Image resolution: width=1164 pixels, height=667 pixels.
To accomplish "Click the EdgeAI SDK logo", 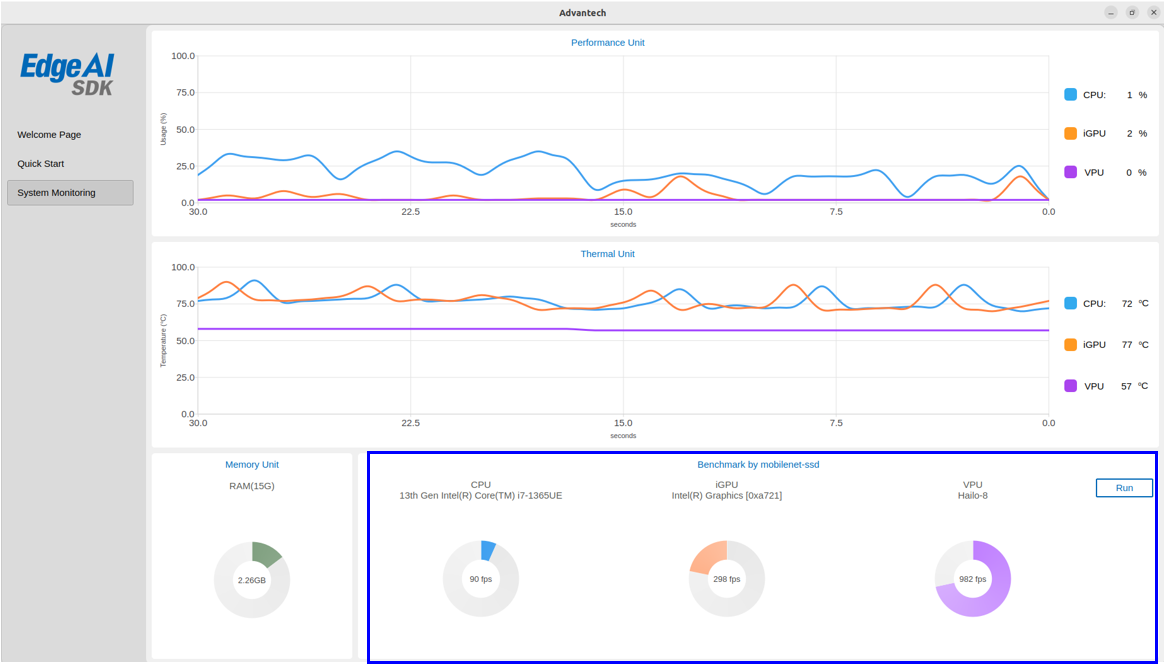I will [x=68, y=75].
